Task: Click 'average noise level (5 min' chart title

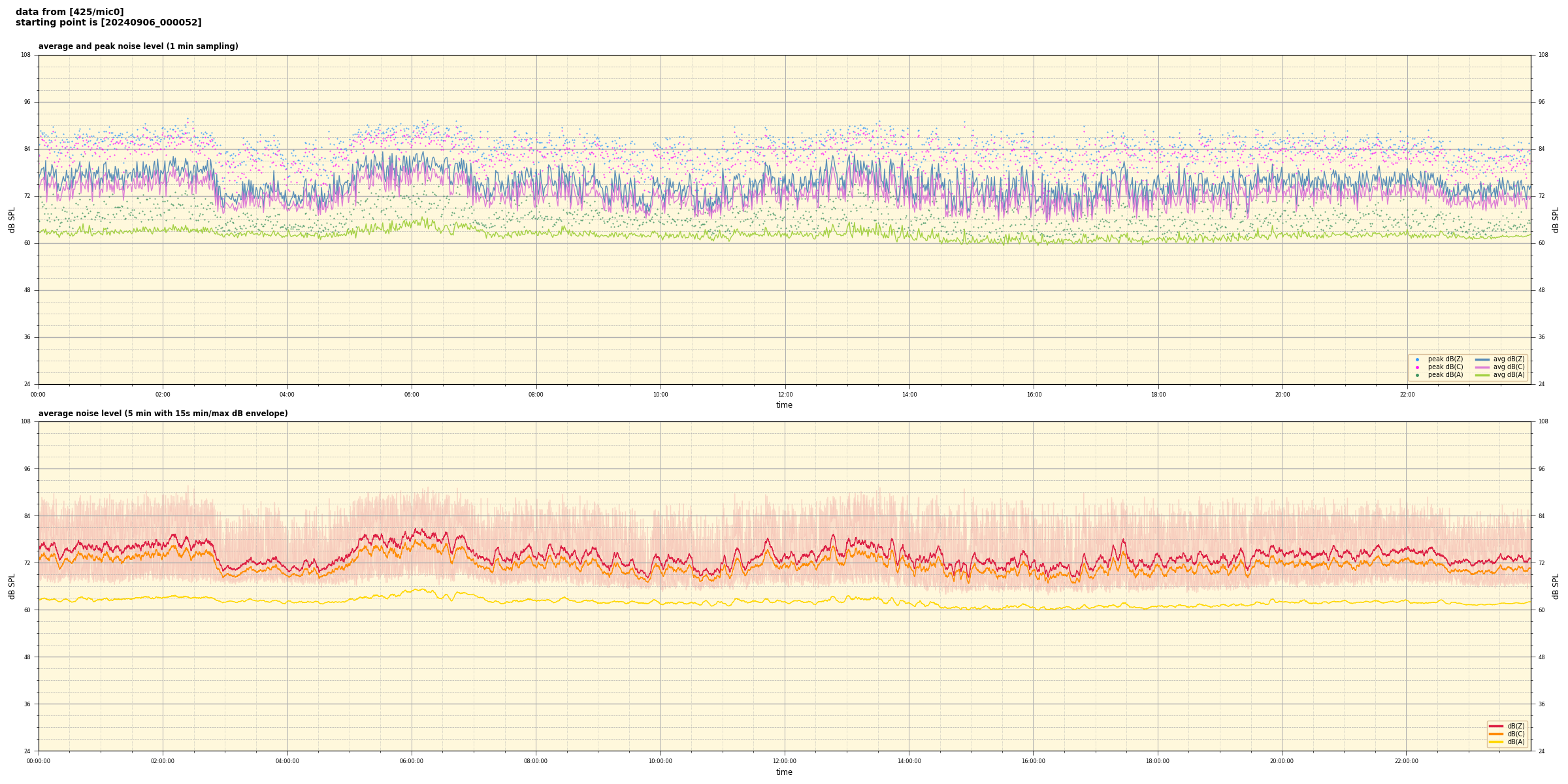Action: [163, 414]
